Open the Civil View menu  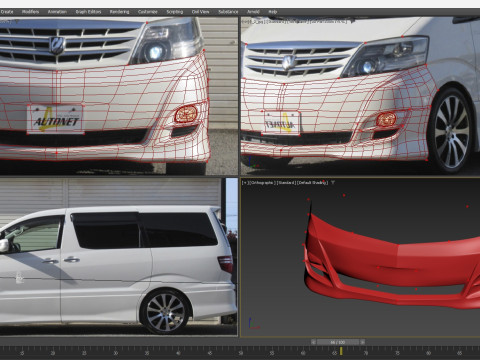click(200, 12)
